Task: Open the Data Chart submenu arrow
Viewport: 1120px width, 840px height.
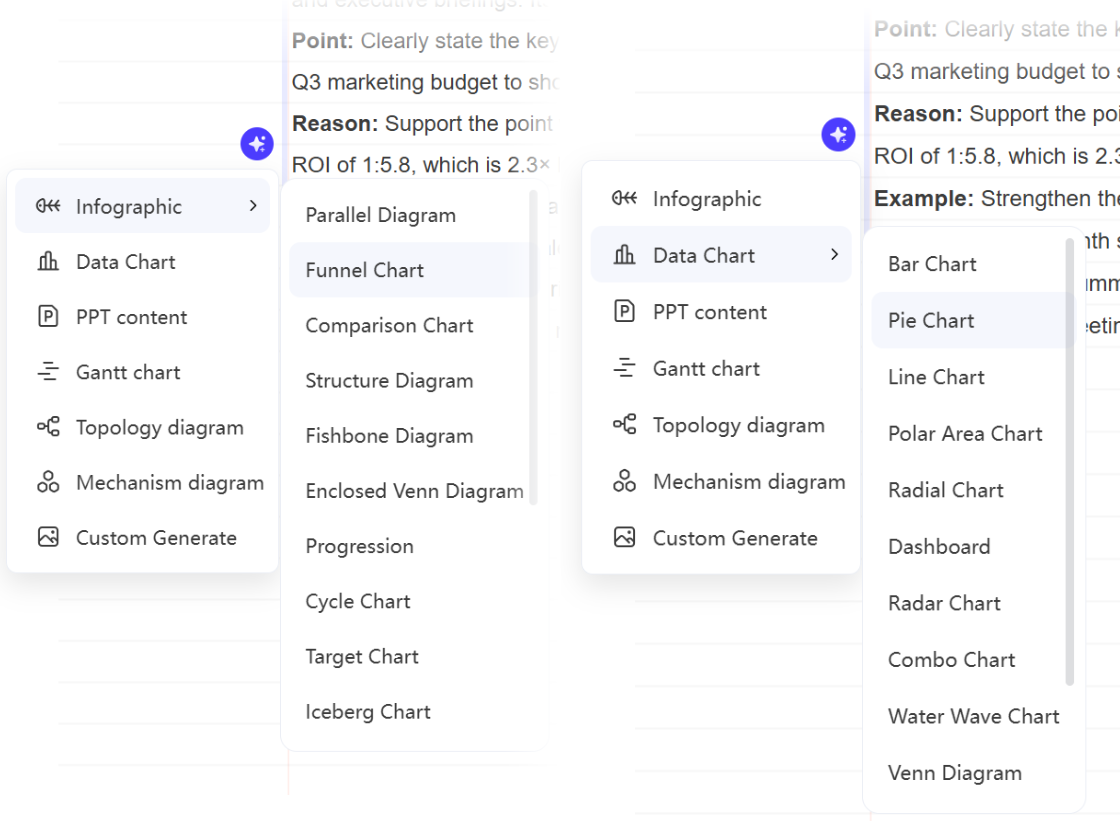Action: pos(837,255)
